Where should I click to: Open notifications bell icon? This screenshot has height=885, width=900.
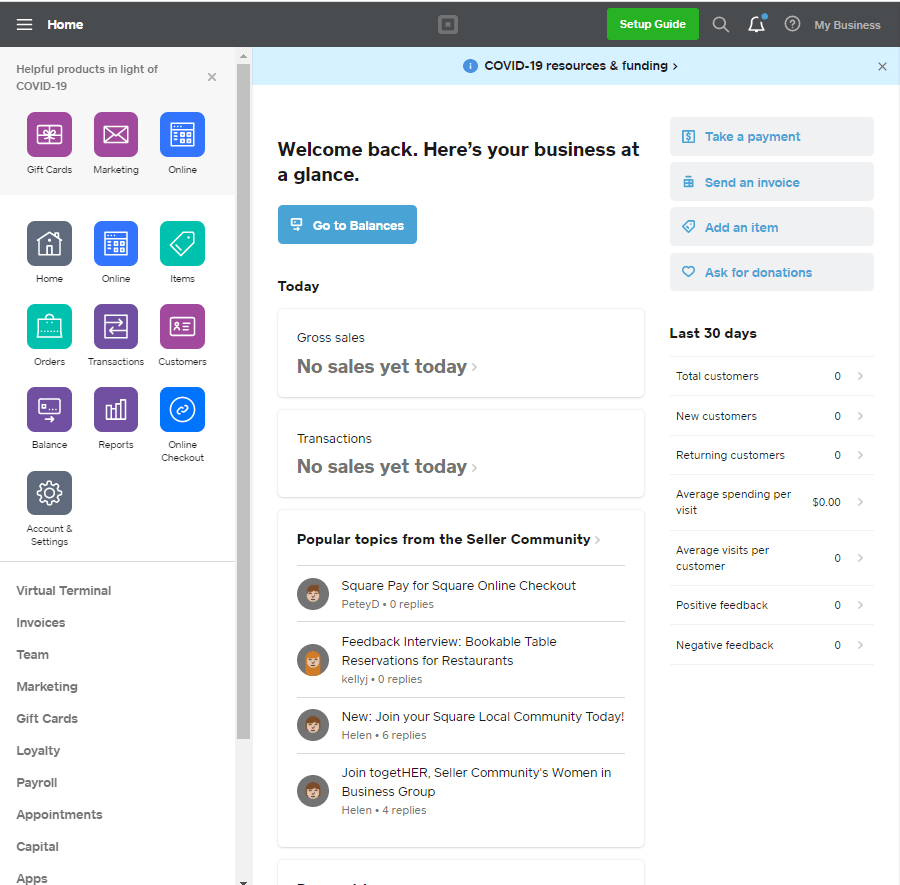pos(757,24)
